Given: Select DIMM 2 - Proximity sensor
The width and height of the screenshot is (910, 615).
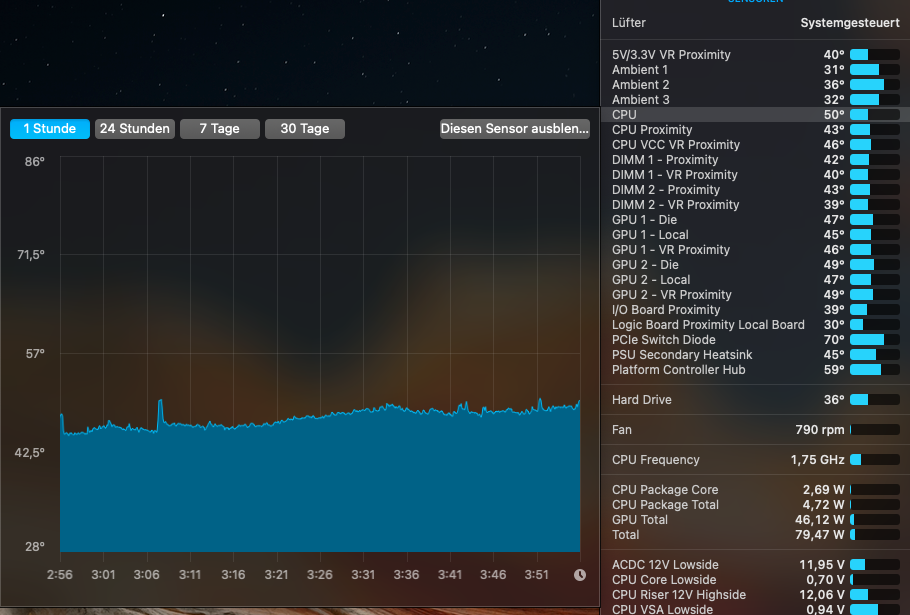Looking at the screenshot, I should click(756, 190).
